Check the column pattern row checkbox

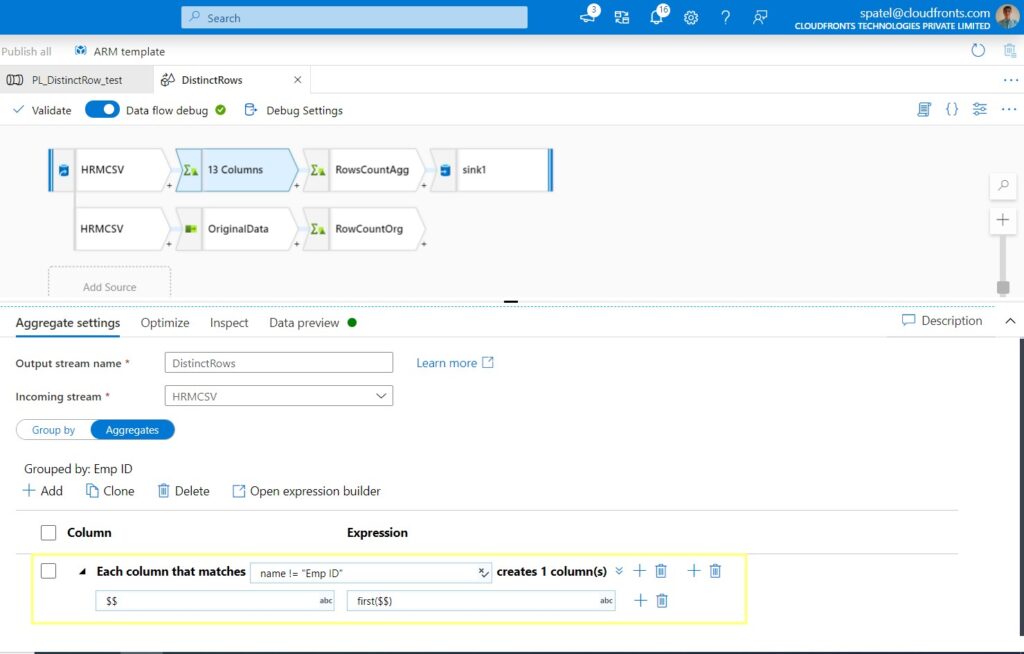[x=48, y=571]
